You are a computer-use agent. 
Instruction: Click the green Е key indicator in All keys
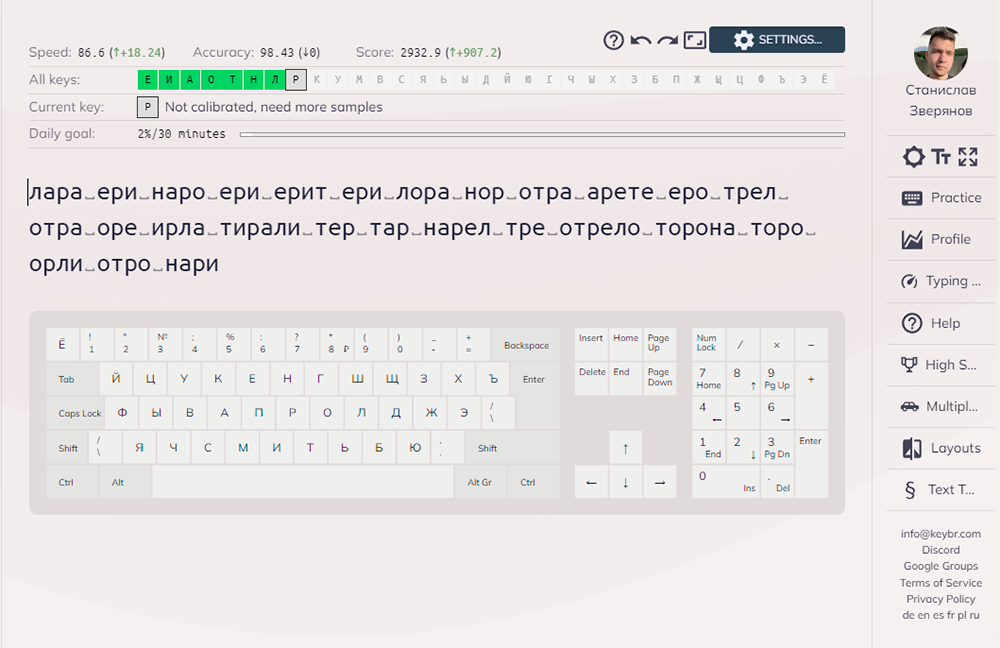pos(148,80)
